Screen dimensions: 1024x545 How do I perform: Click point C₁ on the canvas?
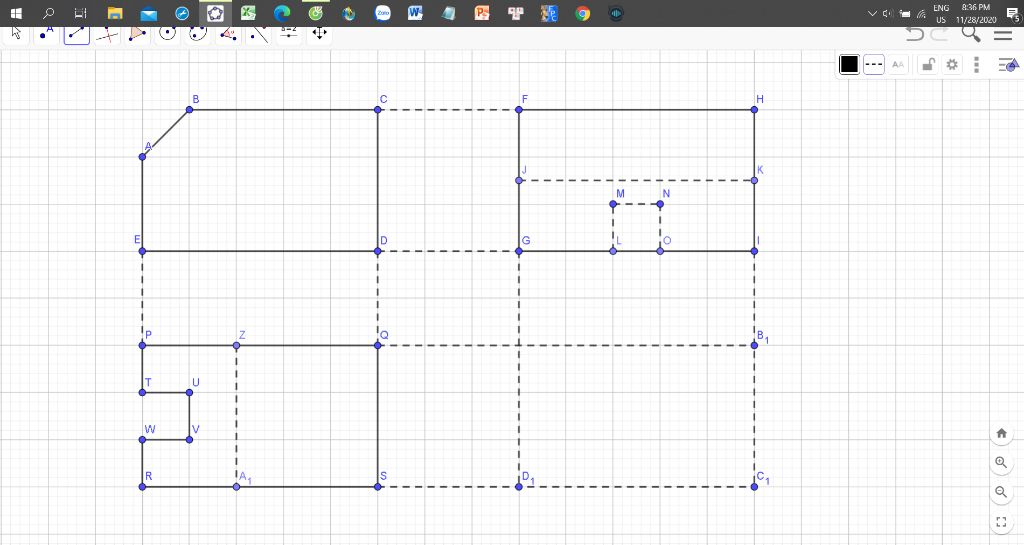point(754,487)
